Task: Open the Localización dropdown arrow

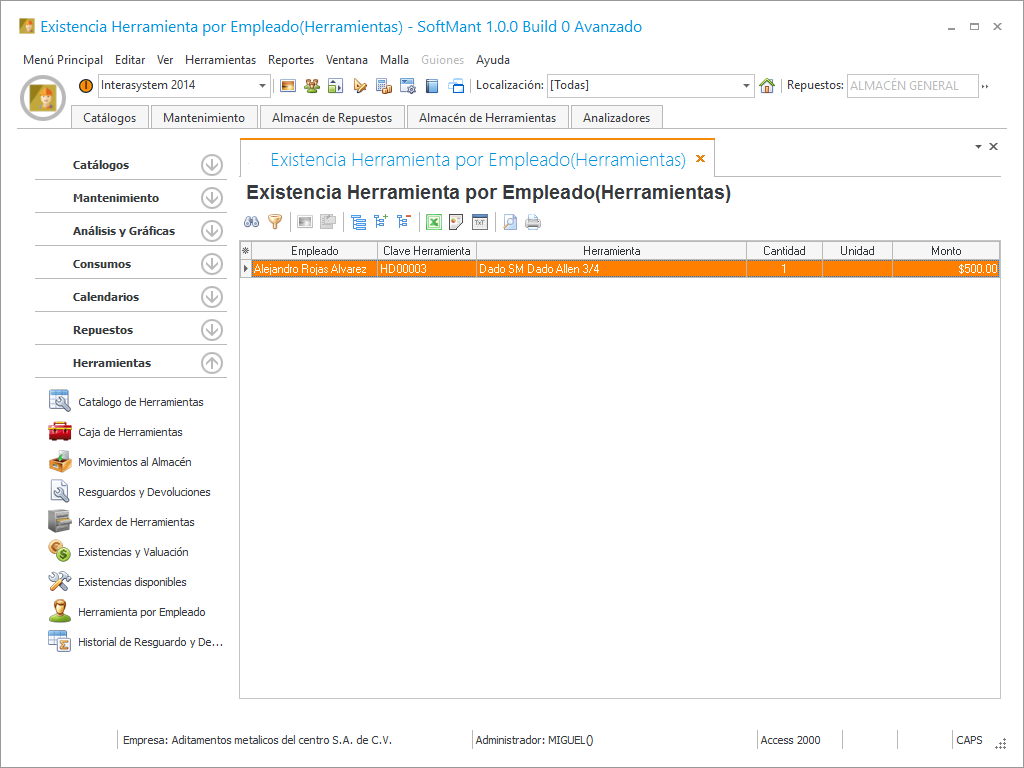Action: [x=746, y=86]
